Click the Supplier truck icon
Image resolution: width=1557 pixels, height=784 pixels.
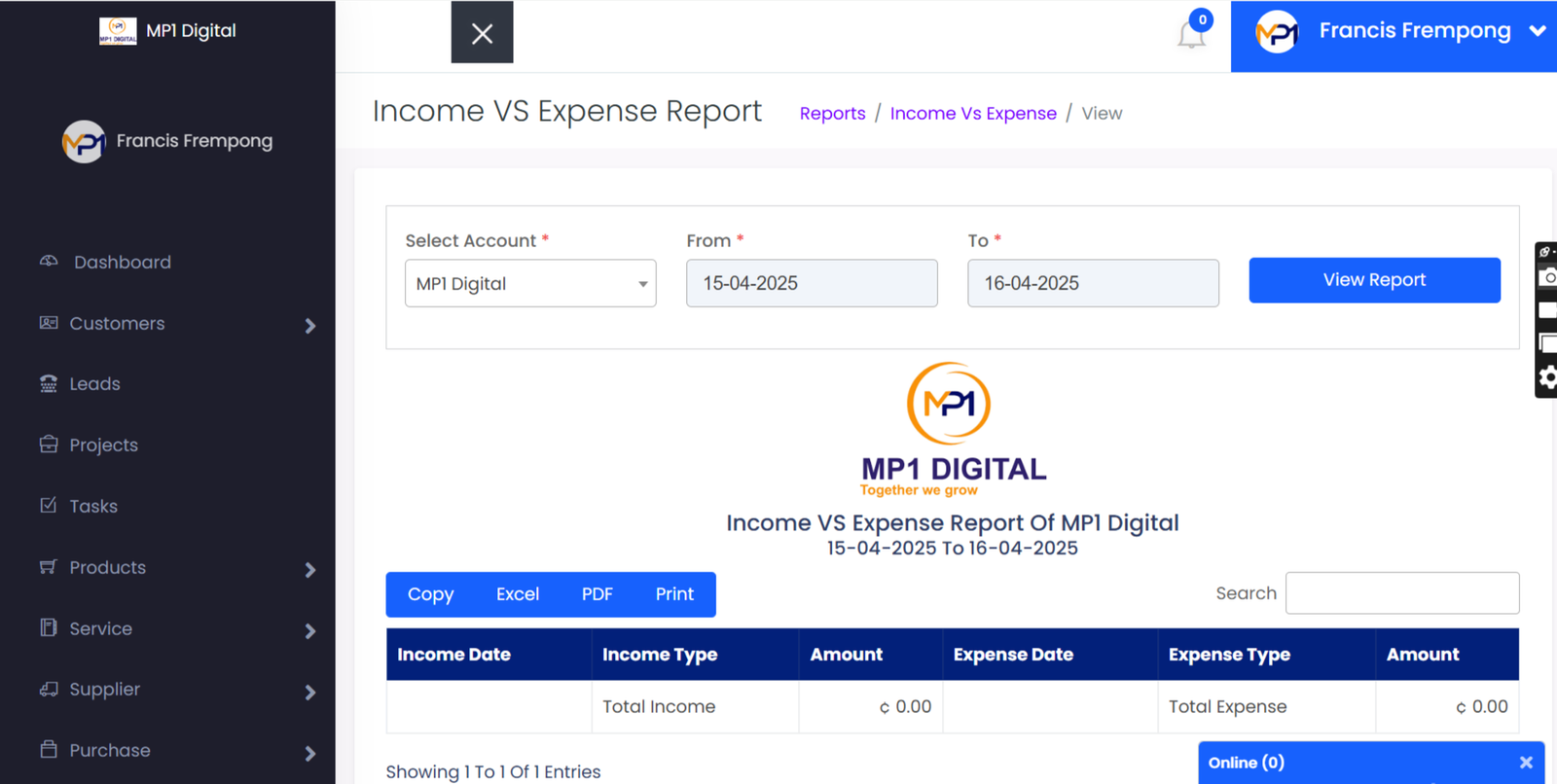pos(49,689)
